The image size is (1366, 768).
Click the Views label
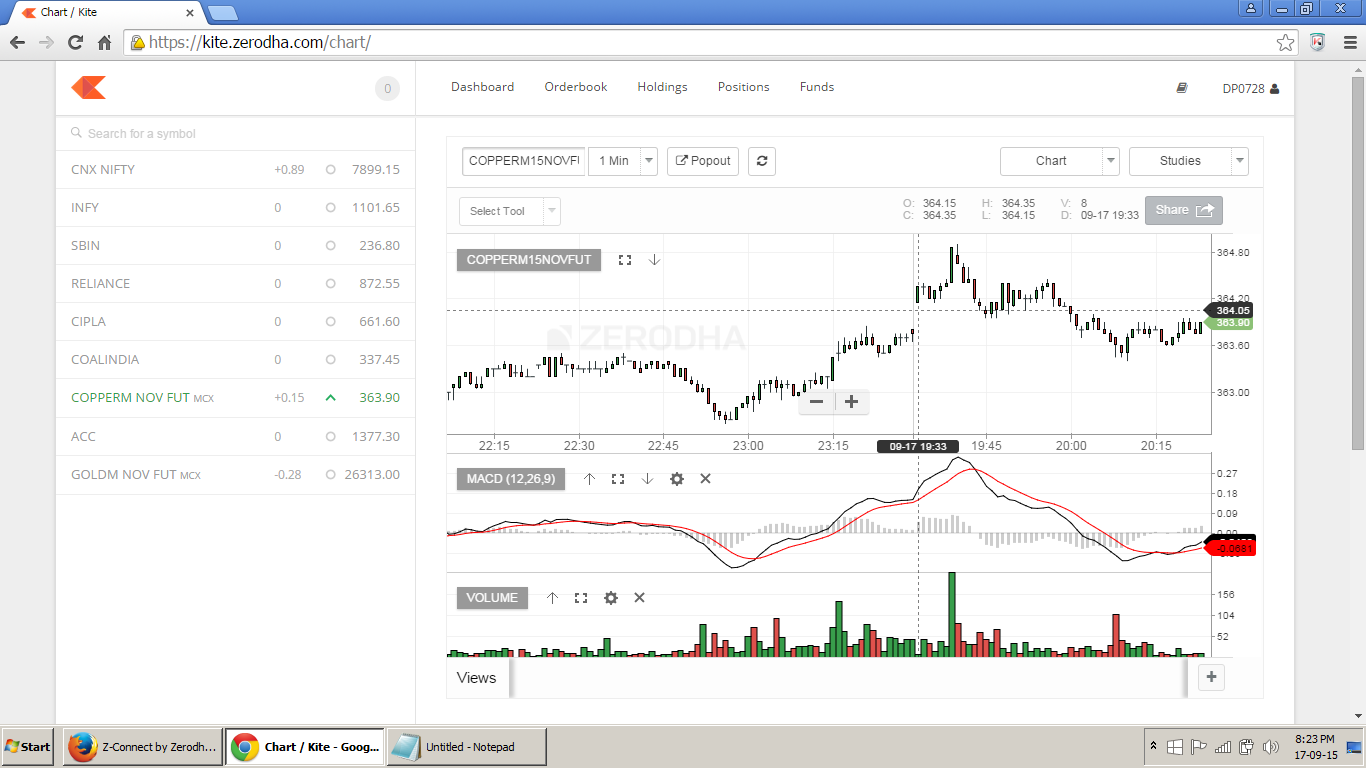(x=476, y=678)
